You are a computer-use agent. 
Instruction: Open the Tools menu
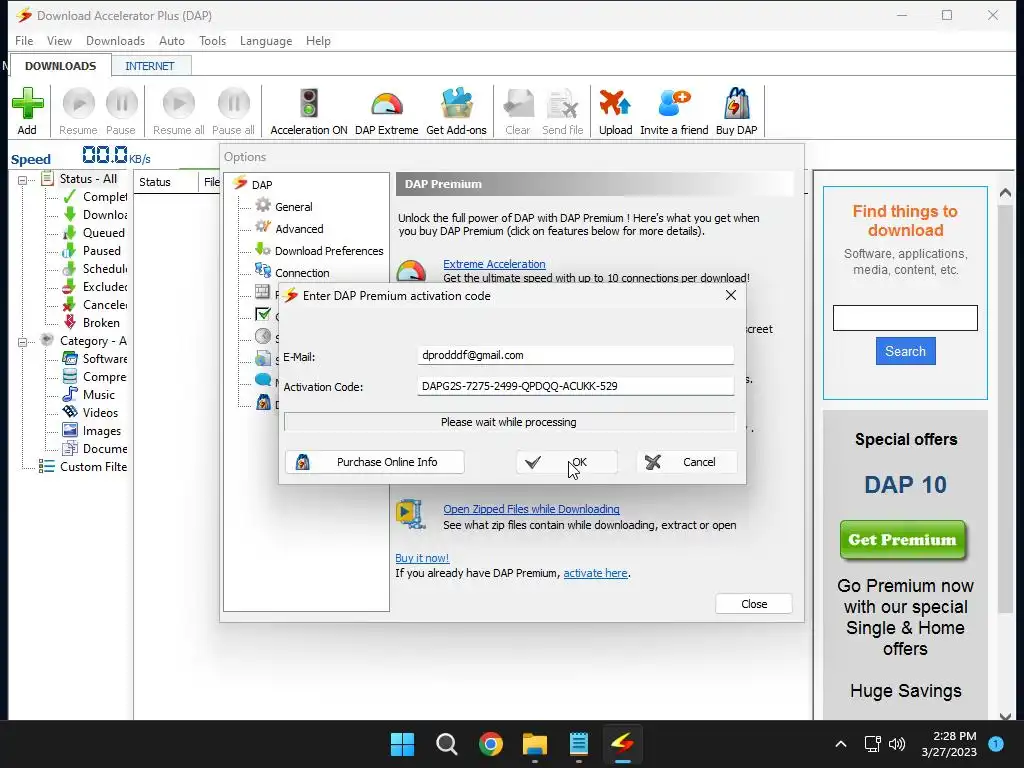point(212,40)
